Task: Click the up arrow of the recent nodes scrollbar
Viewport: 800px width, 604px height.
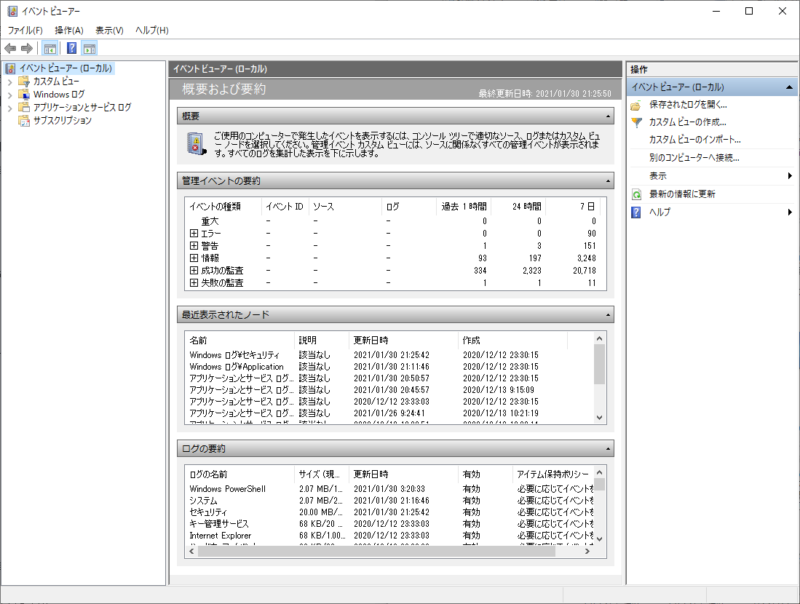Action: 599,338
